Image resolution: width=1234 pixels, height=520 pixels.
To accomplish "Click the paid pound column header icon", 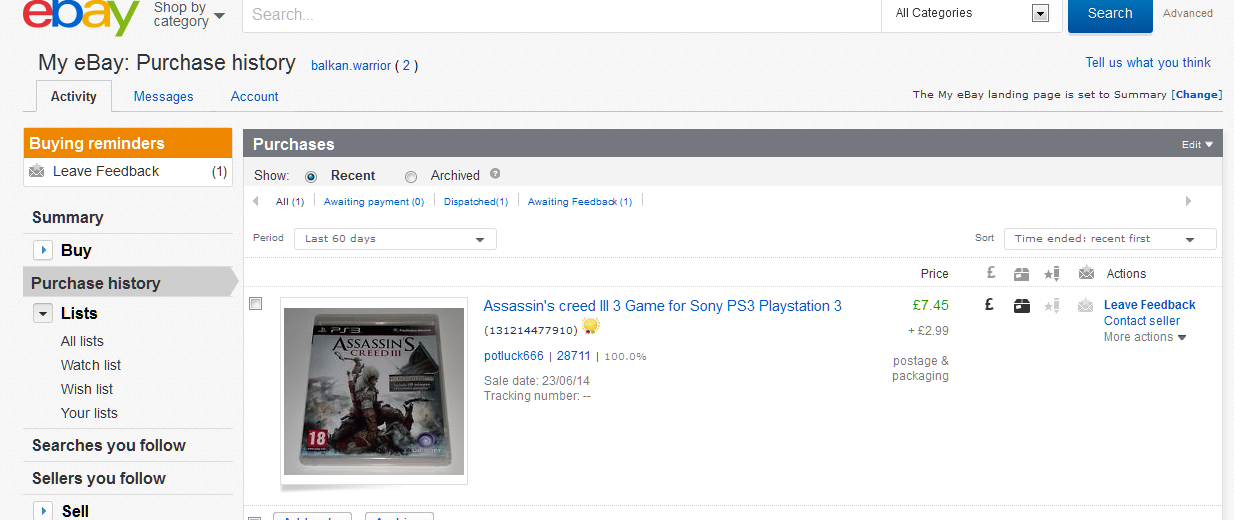I will (x=990, y=273).
